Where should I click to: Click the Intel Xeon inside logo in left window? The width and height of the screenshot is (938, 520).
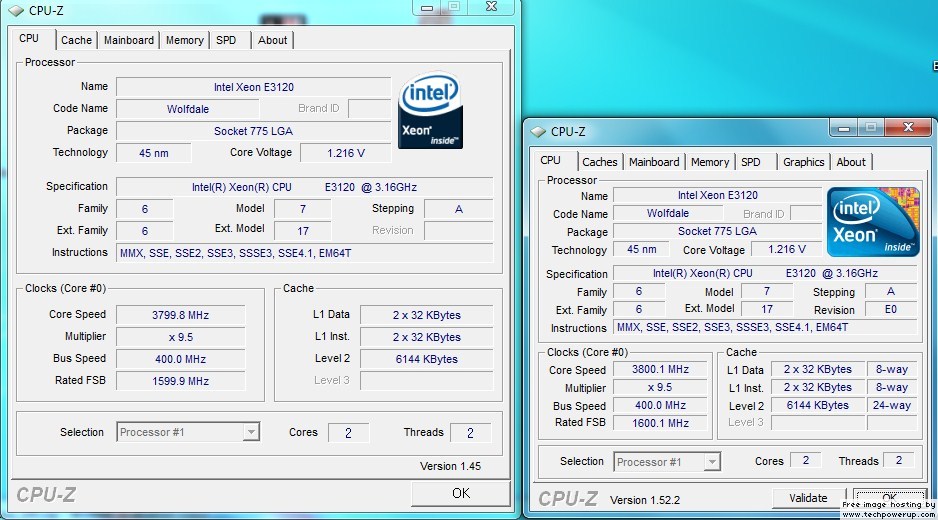click(x=430, y=111)
